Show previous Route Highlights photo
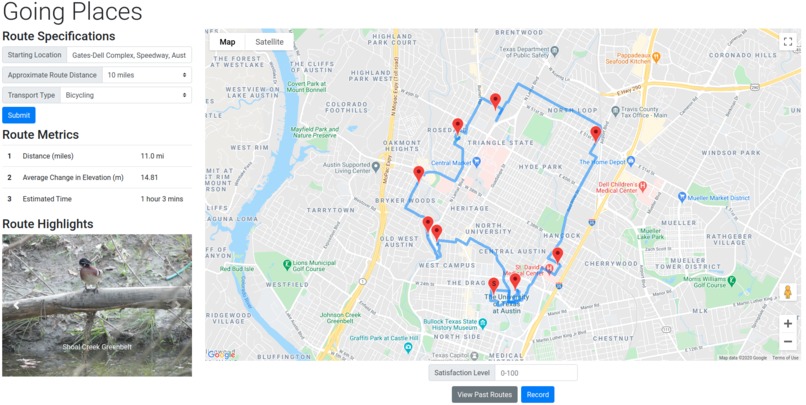This screenshot has height=405, width=806. pyautogui.click(x=16, y=305)
